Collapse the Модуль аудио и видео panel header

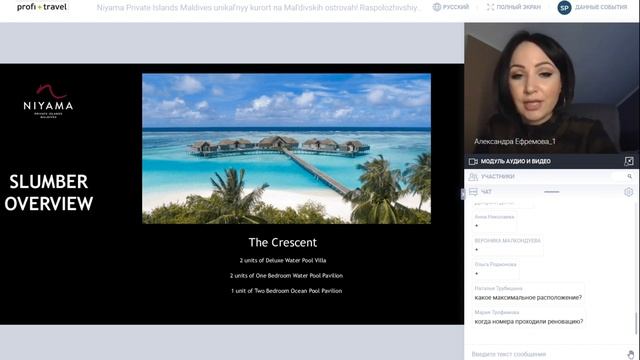coord(552,161)
